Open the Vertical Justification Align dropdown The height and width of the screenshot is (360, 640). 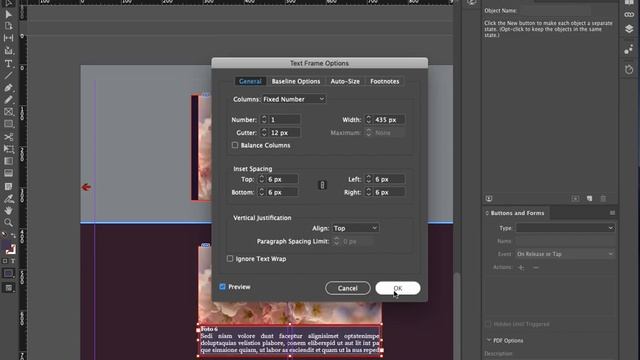(356, 228)
